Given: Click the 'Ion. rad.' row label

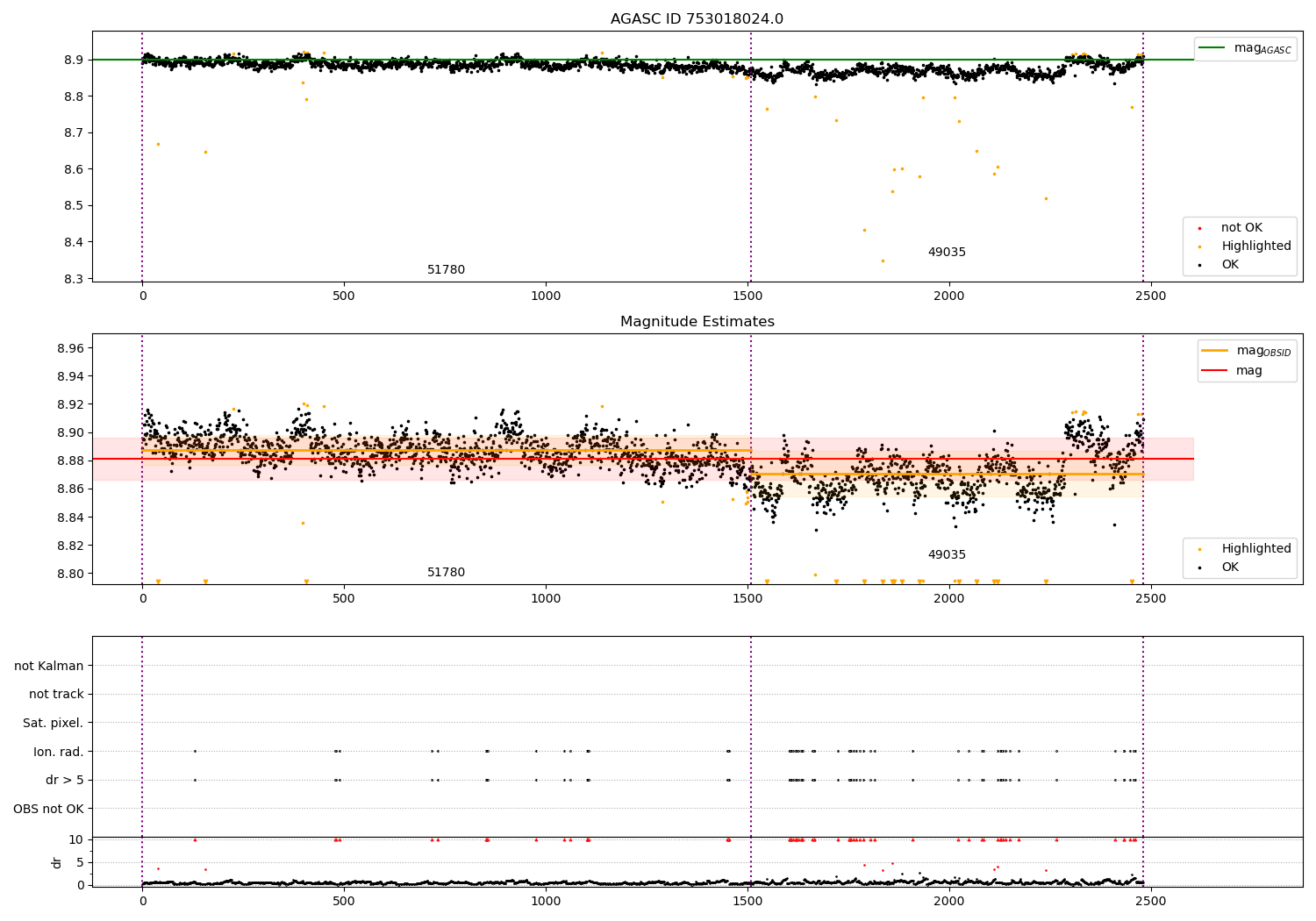Looking at the screenshot, I should point(59,752).
